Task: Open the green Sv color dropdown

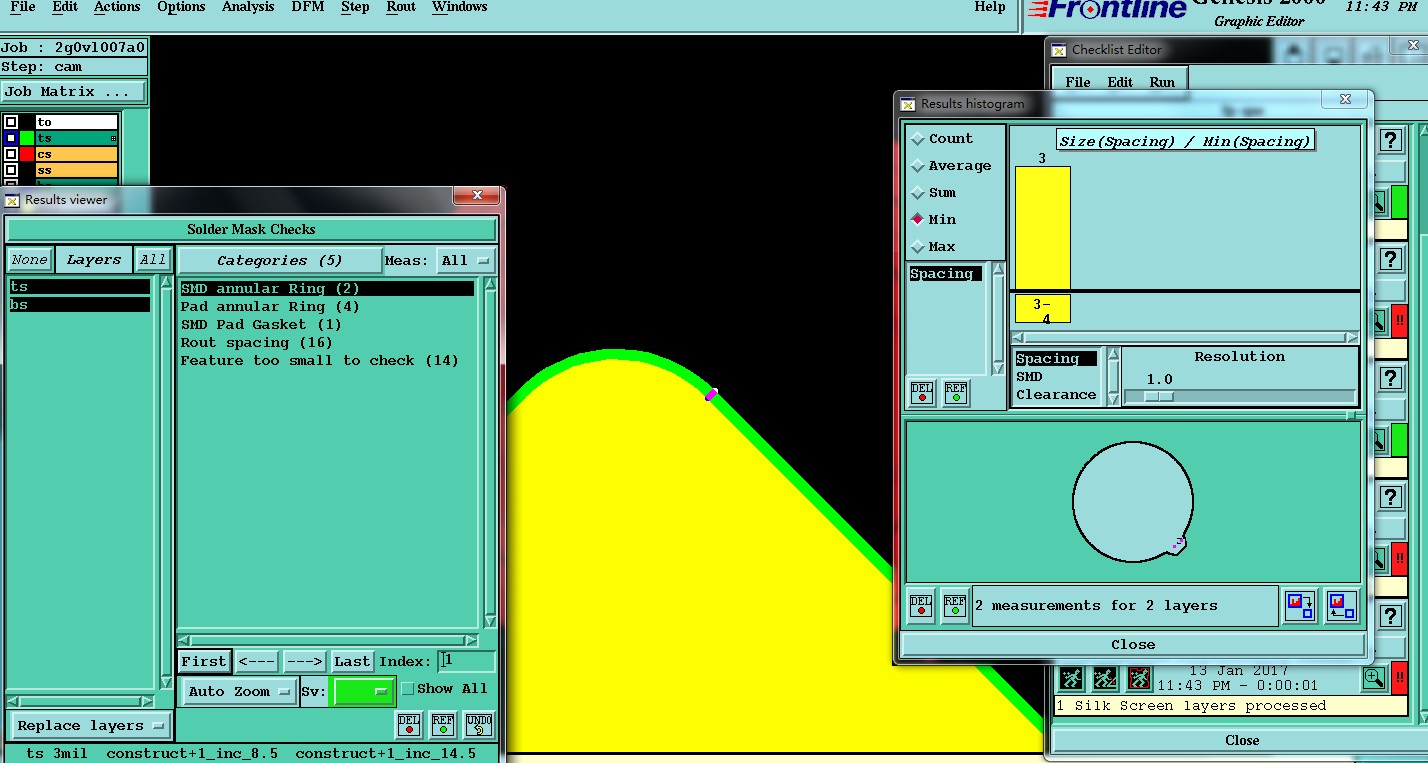Action: 363,692
